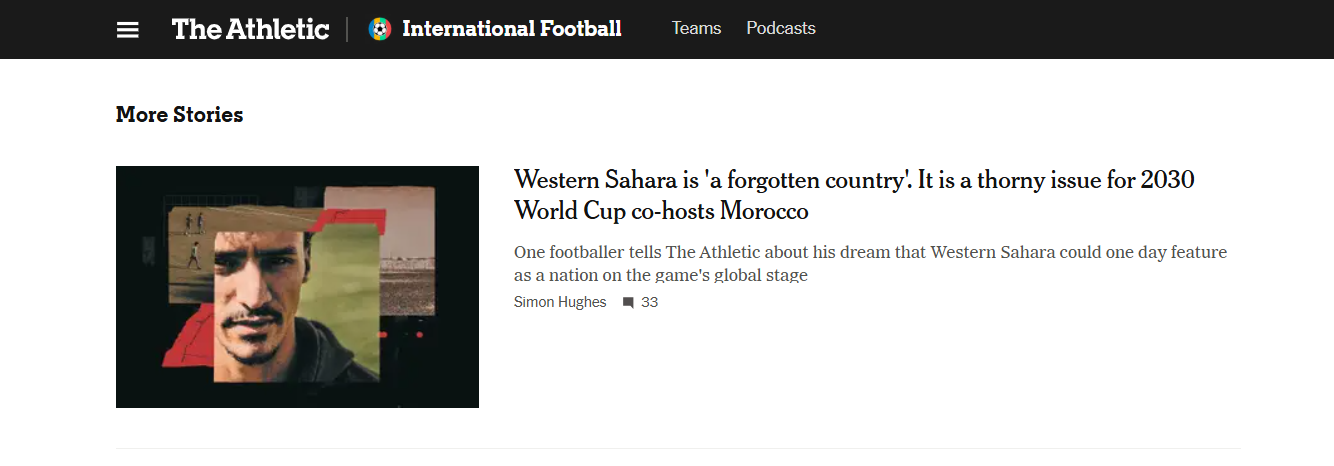
Task: Click "World Cup co-hosts Morocco" headline line
Action: pyautogui.click(x=660, y=212)
